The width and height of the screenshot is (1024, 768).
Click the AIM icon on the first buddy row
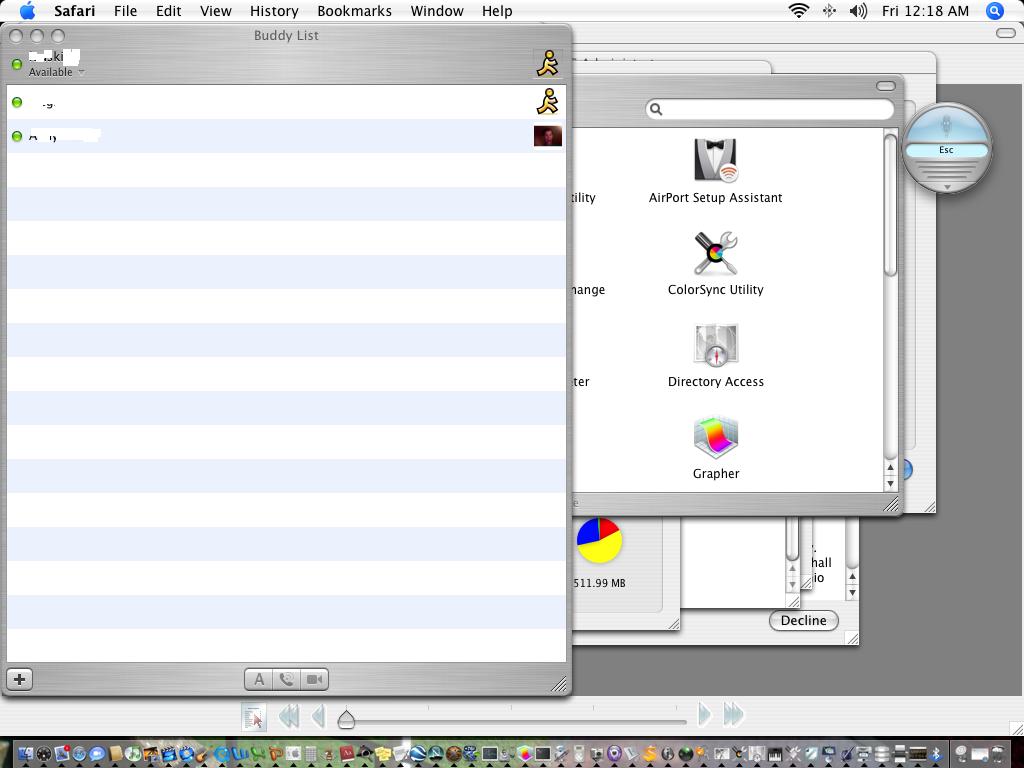click(x=549, y=102)
